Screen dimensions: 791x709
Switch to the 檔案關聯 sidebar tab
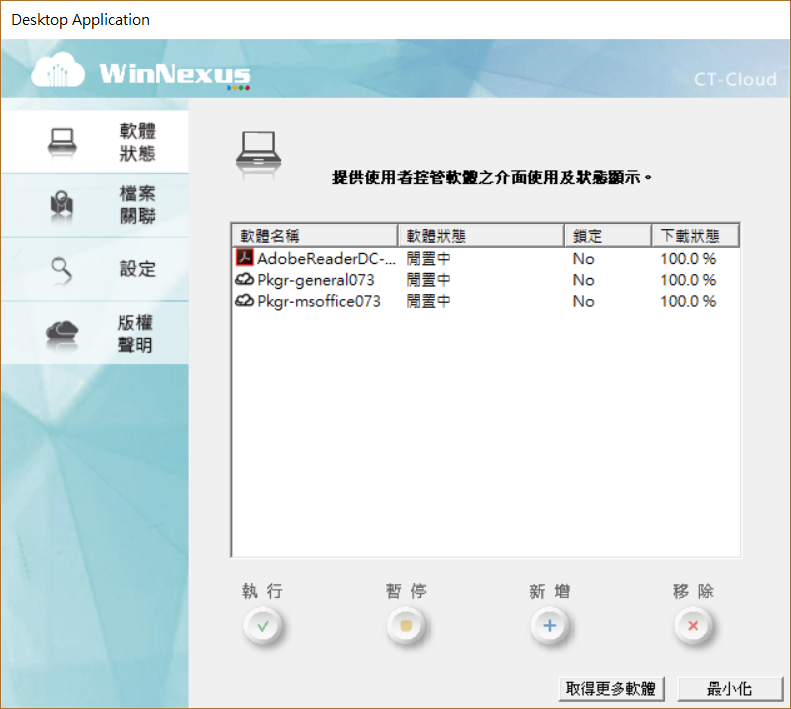(x=95, y=206)
